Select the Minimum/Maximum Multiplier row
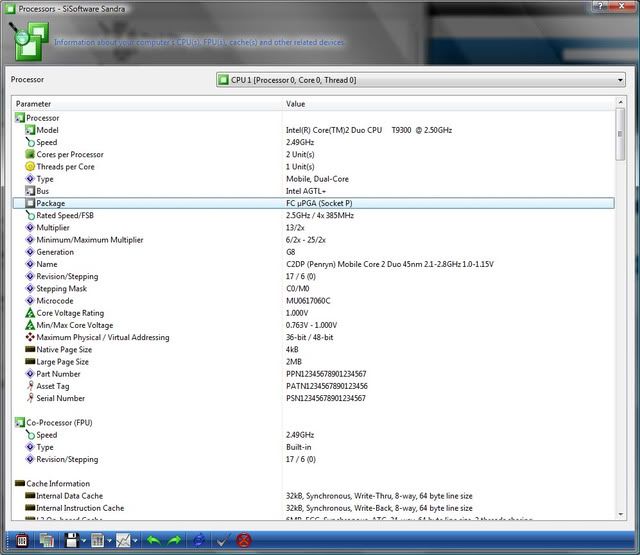640x555 pixels. point(313,240)
